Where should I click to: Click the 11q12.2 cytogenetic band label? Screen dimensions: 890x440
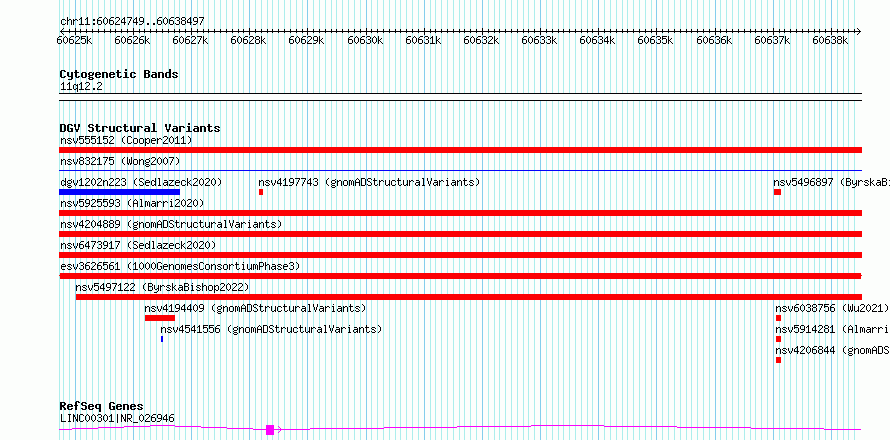coord(81,87)
